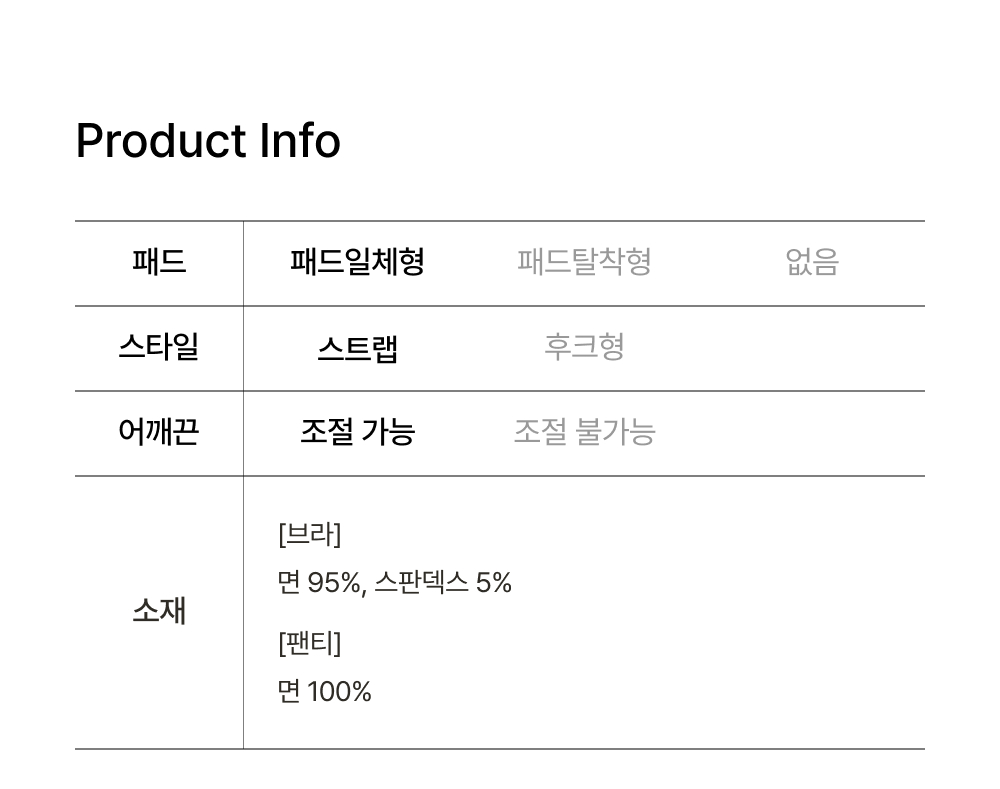
Task: Choose the 패드일체형 option
Action: pyautogui.click(x=357, y=263)
